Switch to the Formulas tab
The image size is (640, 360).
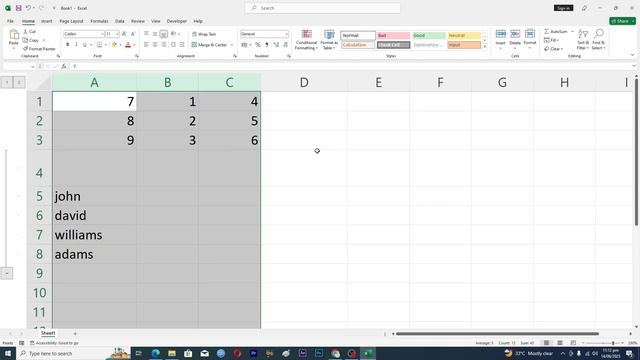pyautogui.click(x=99, y=21)
